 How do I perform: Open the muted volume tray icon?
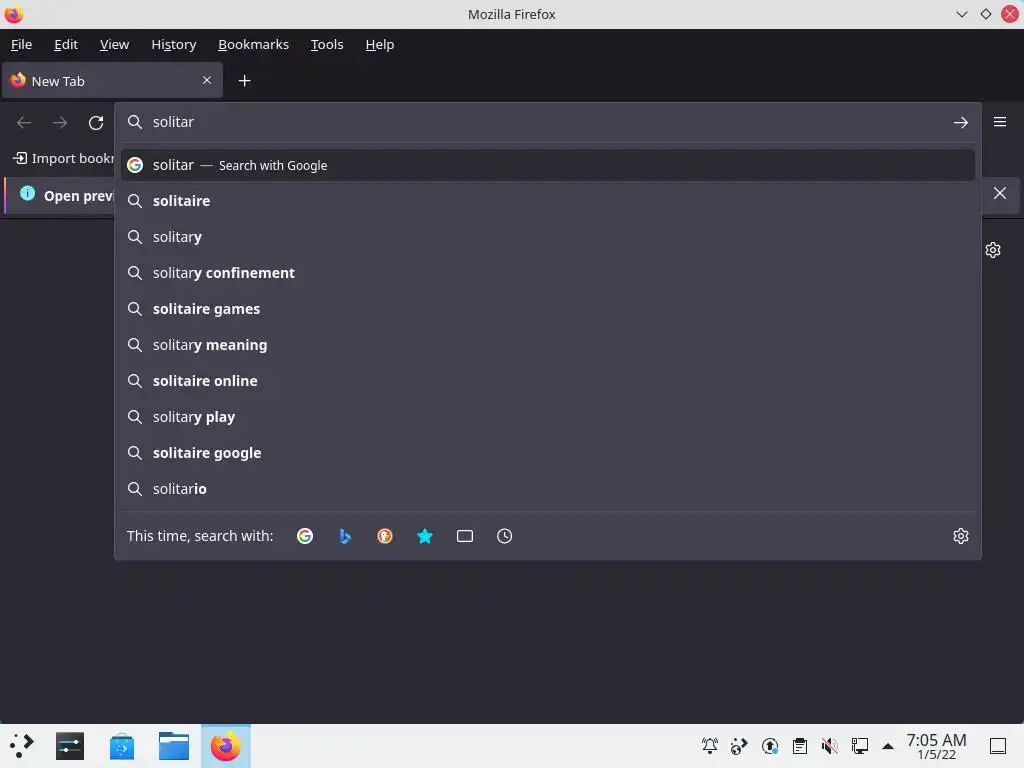click(x=829, y=746)
